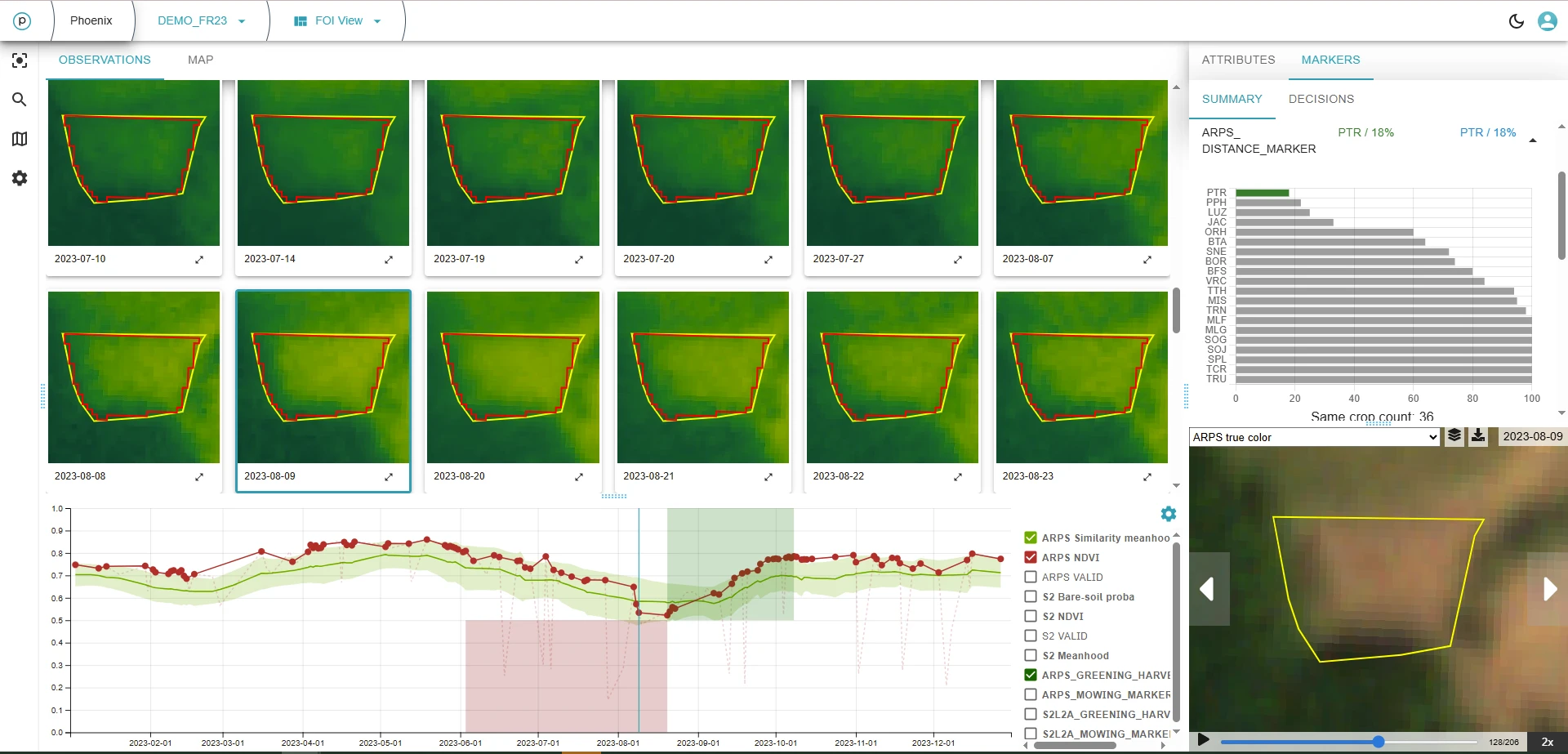Click the image timeline slider handle
1568x754 pixels.
pos(1379,742)
